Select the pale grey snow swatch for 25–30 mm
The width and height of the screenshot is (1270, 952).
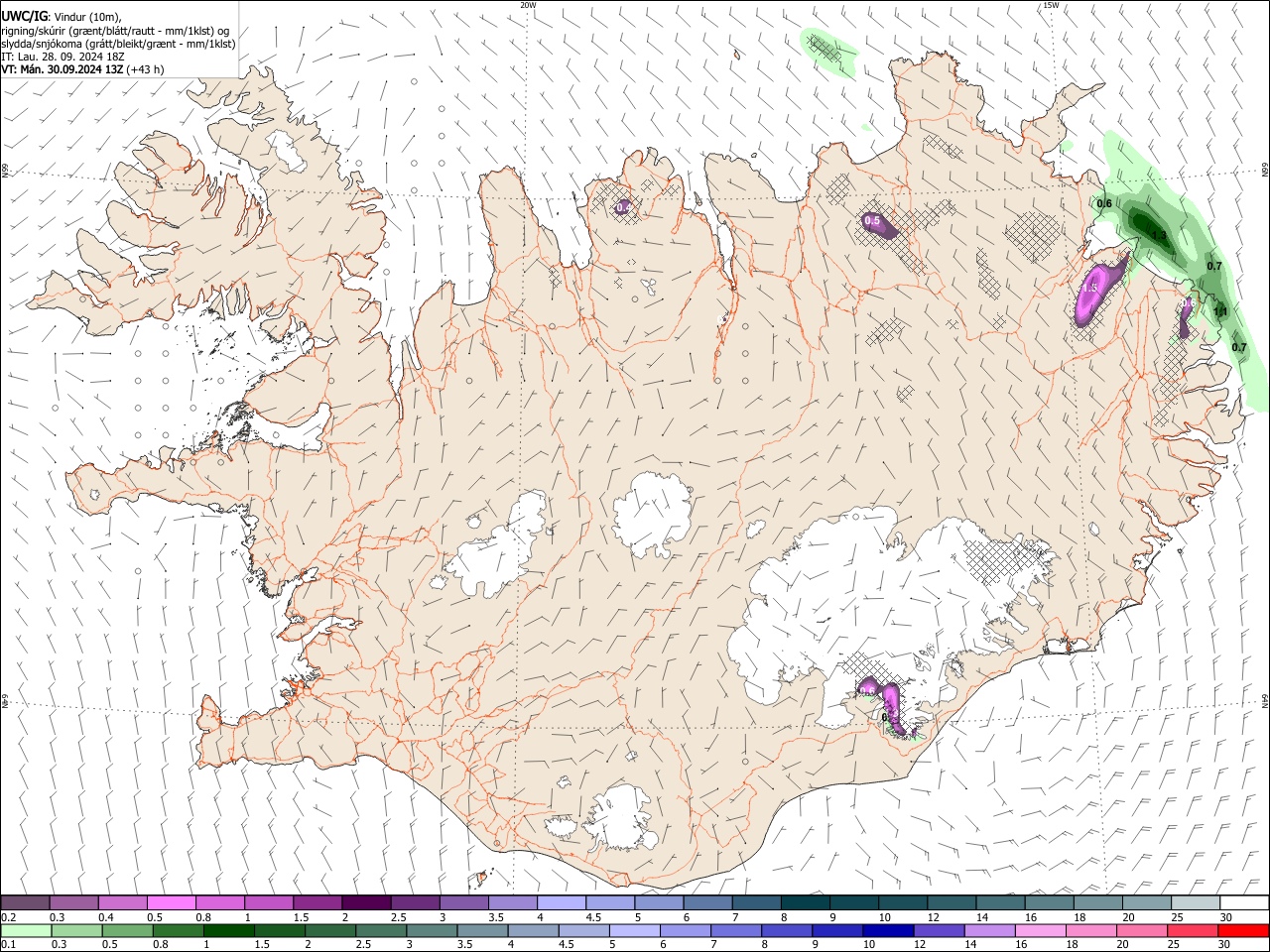click(1194, 902)
